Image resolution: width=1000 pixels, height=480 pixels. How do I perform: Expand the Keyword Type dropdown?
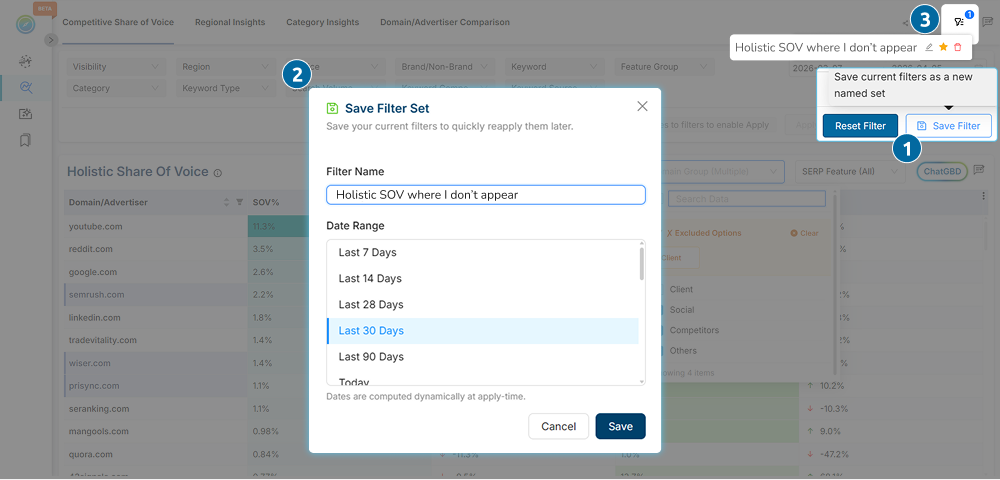coord(224,89)
